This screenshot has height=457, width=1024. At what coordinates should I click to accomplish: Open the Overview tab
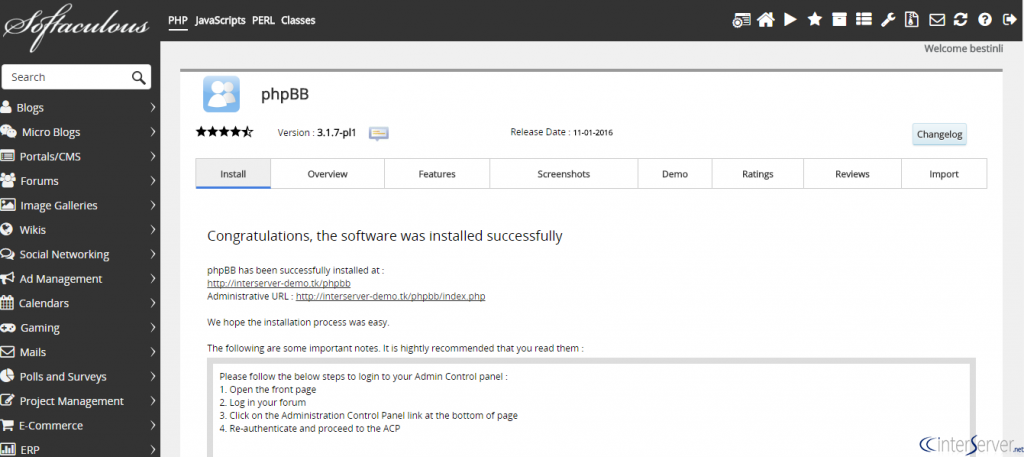pos(327,174)
